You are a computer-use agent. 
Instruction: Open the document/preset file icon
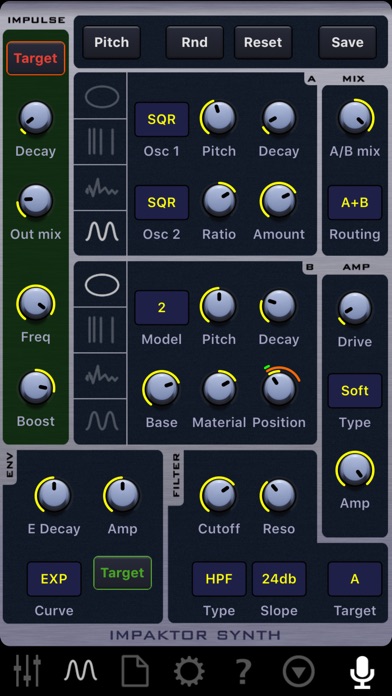click(x=135, y=670)
